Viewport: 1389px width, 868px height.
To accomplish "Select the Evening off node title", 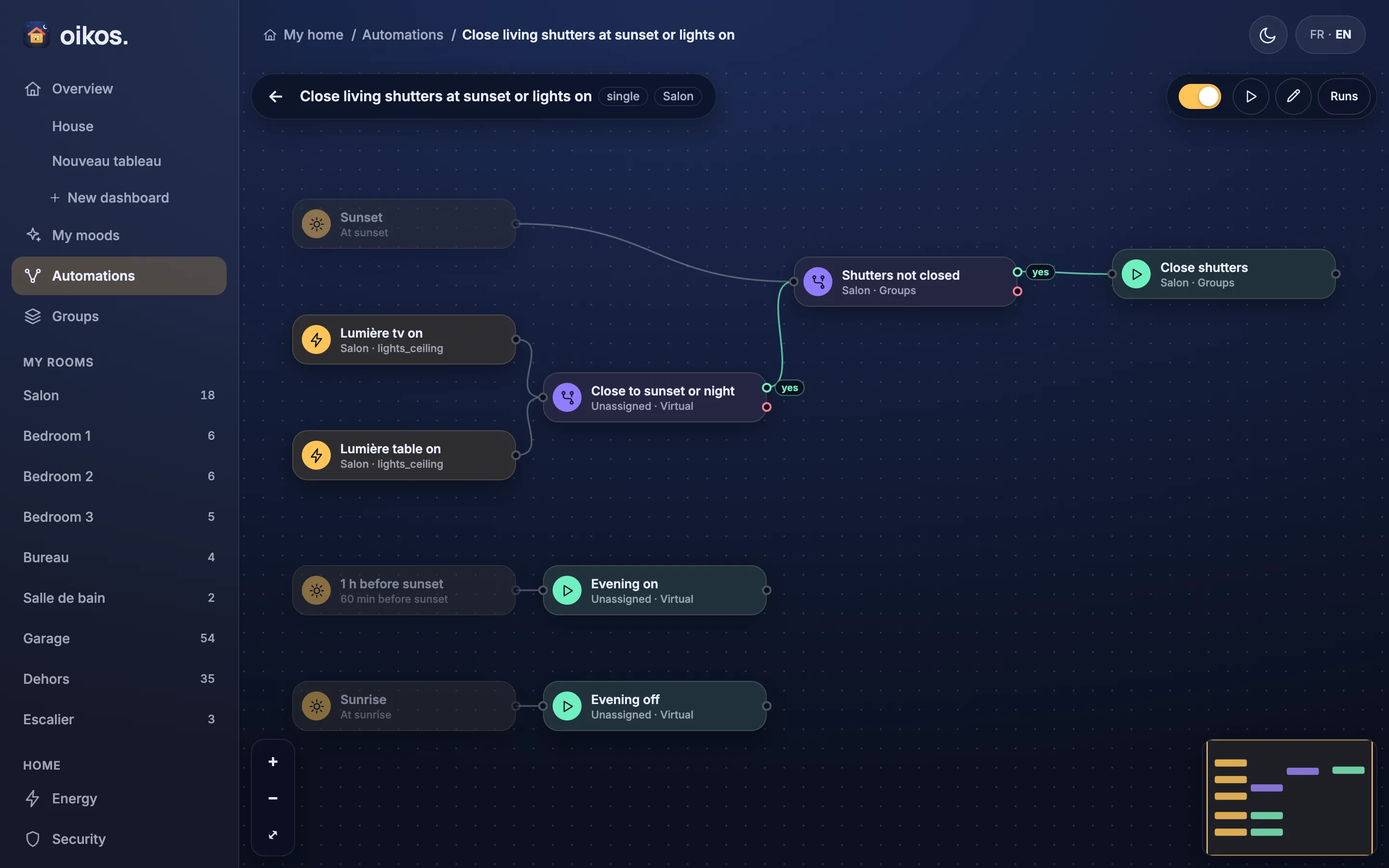I will click(625, 700).
